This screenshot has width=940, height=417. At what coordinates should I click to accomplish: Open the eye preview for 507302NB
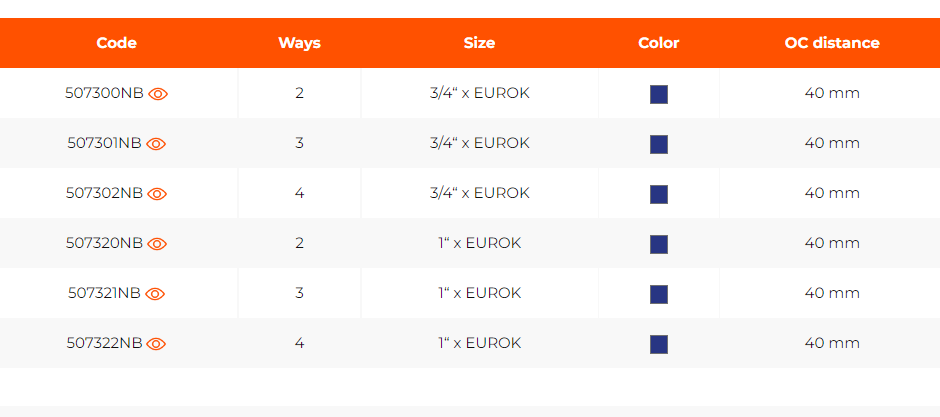157,194
